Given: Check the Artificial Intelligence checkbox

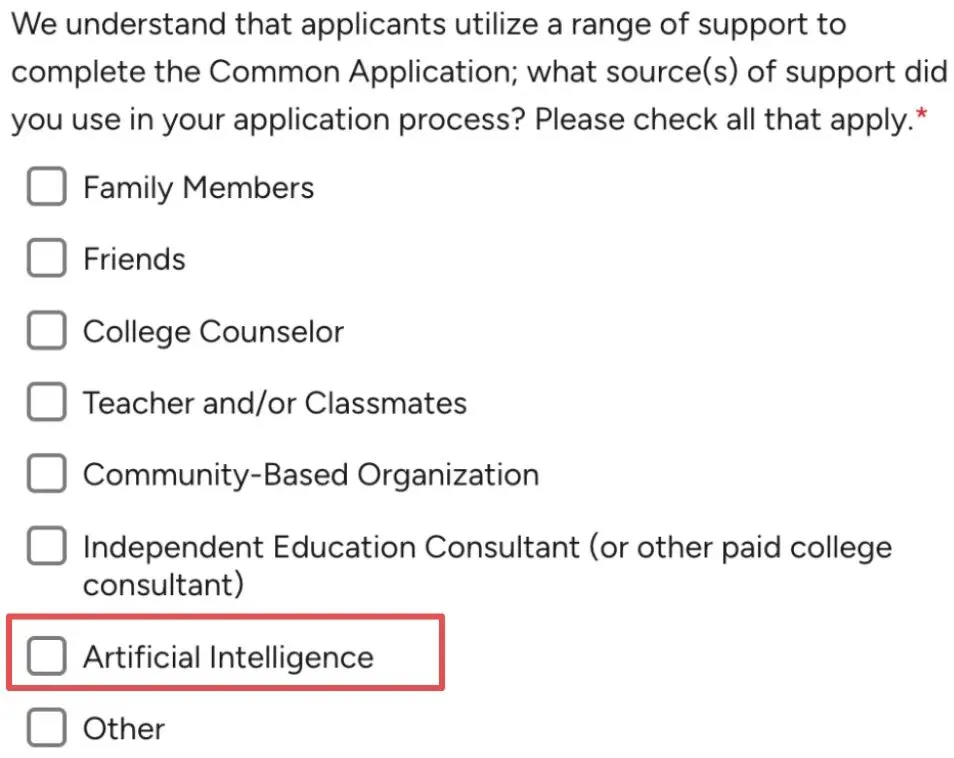Looking at the screenshot, I should [x=47, y=656].
